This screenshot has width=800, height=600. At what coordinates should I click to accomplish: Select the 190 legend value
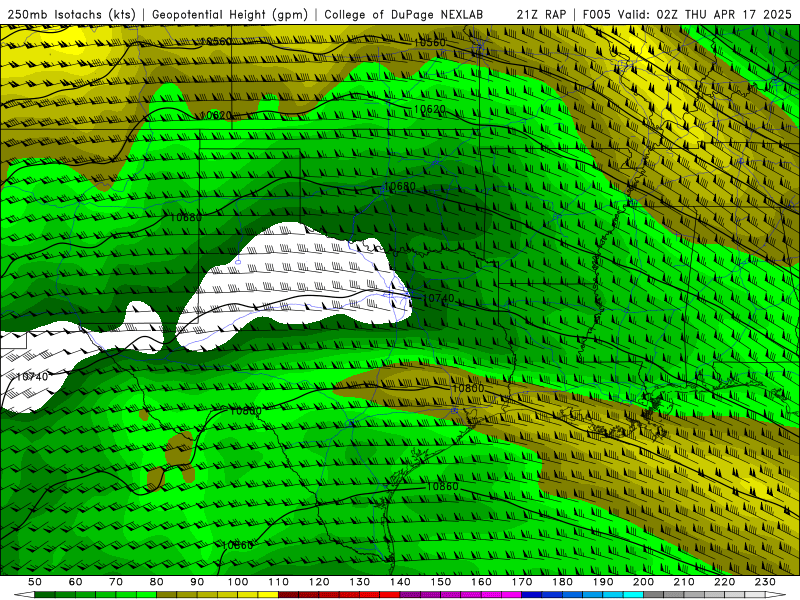(x=603, y=582)
